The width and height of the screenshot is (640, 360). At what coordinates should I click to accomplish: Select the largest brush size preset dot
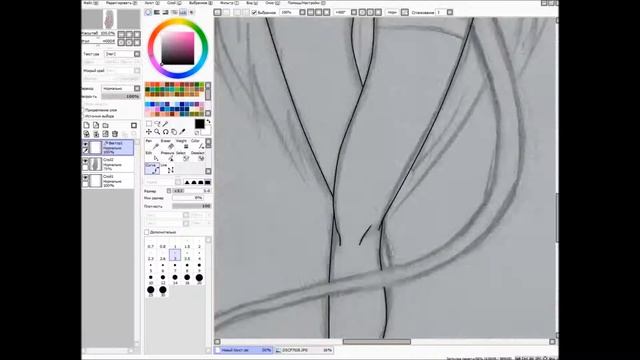click(x=163, y=290)
